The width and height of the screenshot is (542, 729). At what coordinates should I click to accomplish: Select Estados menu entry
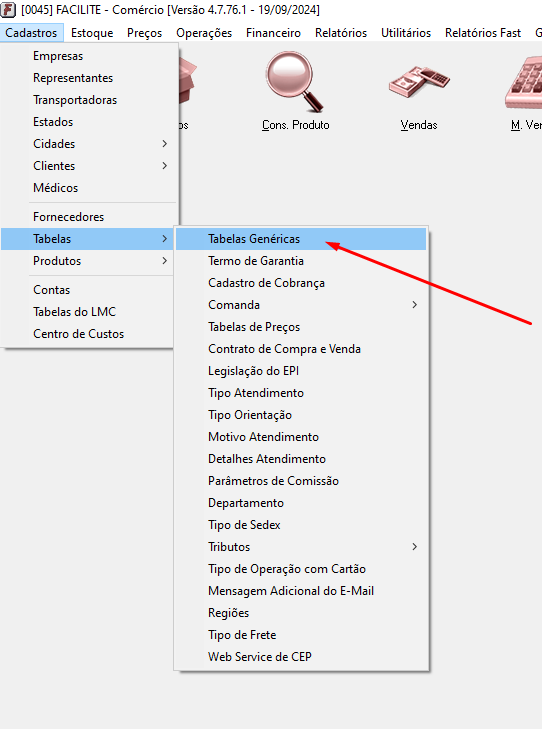90,122
